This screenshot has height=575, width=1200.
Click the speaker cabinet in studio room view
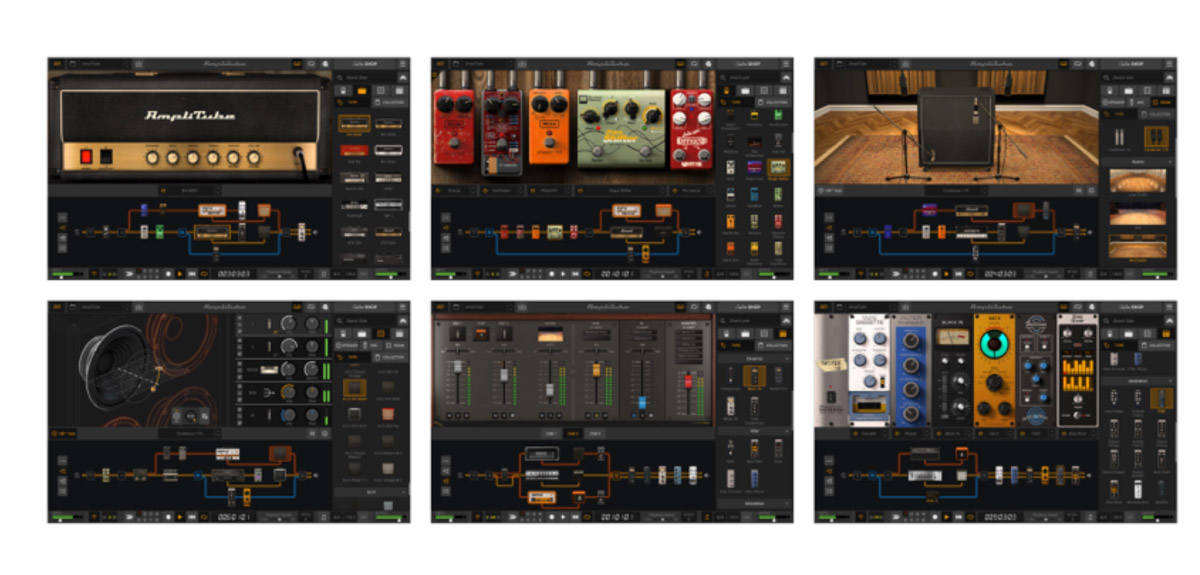[956, 126]
